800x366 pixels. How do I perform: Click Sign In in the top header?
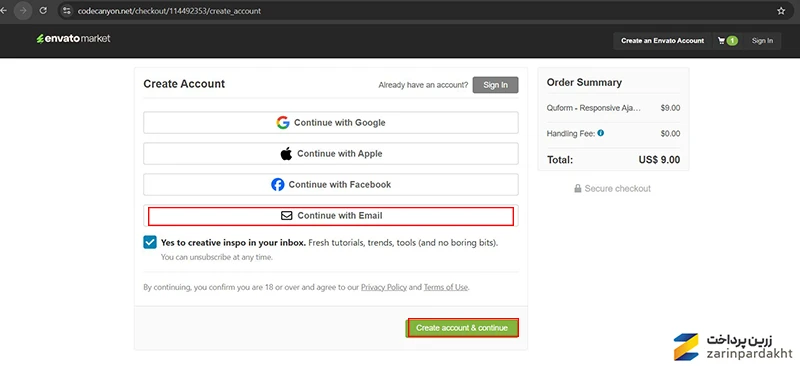click(762, 41)
